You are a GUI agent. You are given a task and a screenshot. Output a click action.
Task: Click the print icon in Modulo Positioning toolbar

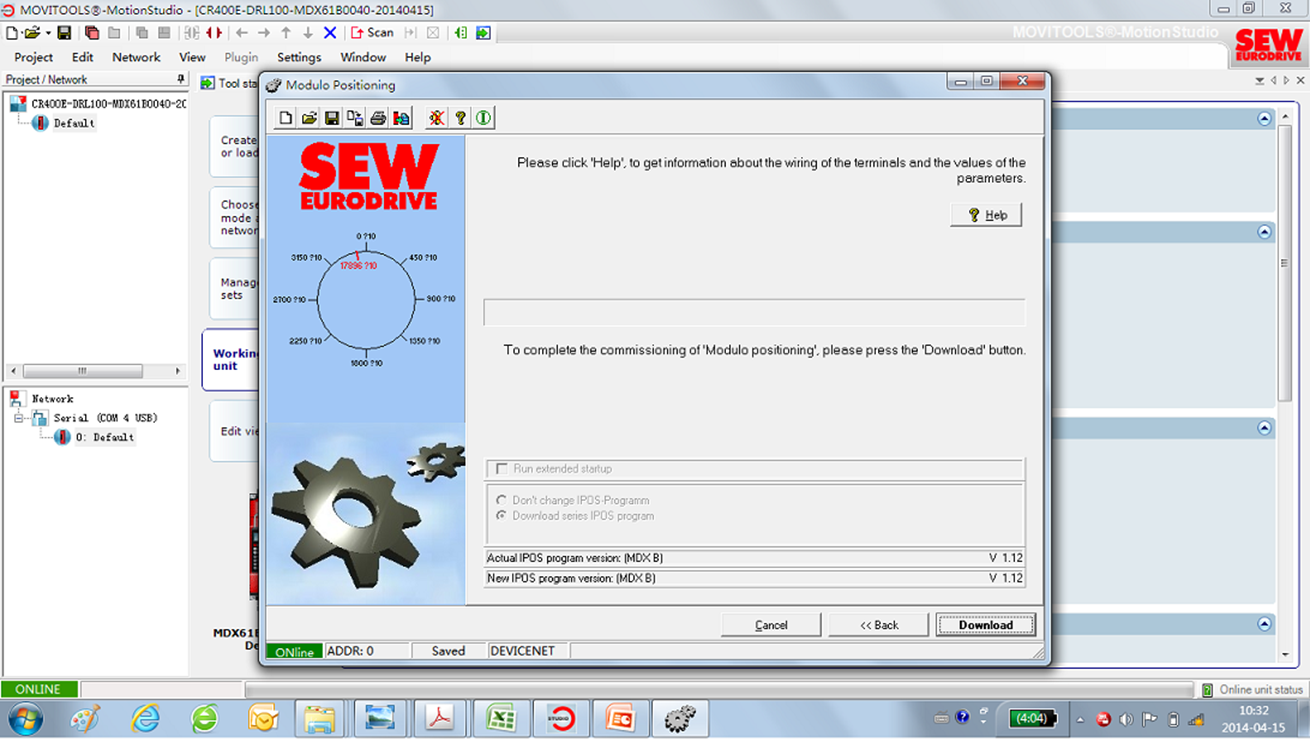pyautogui.click(x=378, y=118)
